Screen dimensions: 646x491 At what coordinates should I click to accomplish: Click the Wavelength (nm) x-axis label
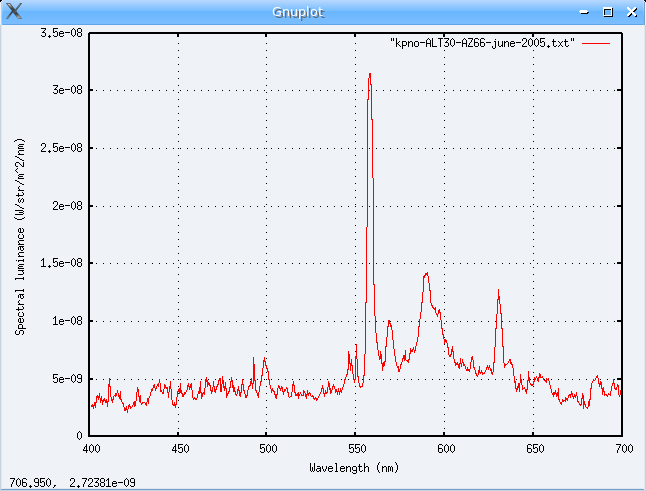point(355,467)
